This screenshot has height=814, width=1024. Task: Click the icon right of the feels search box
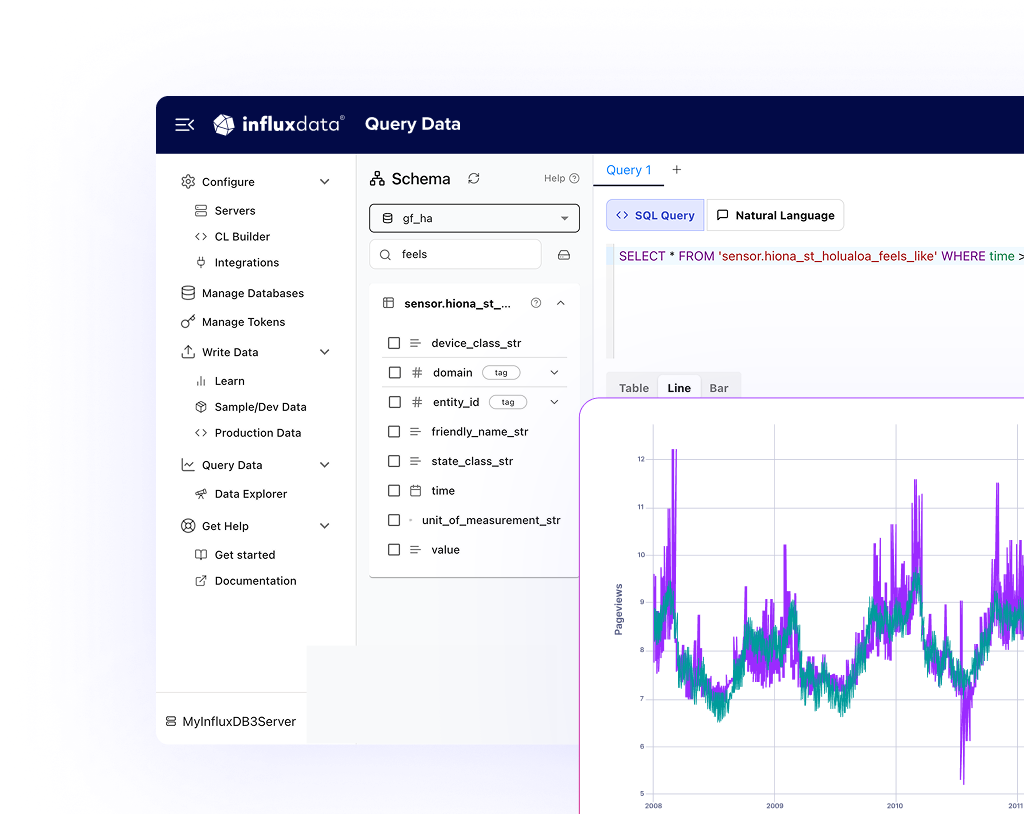pyautogui.click(x=564, y=255)
